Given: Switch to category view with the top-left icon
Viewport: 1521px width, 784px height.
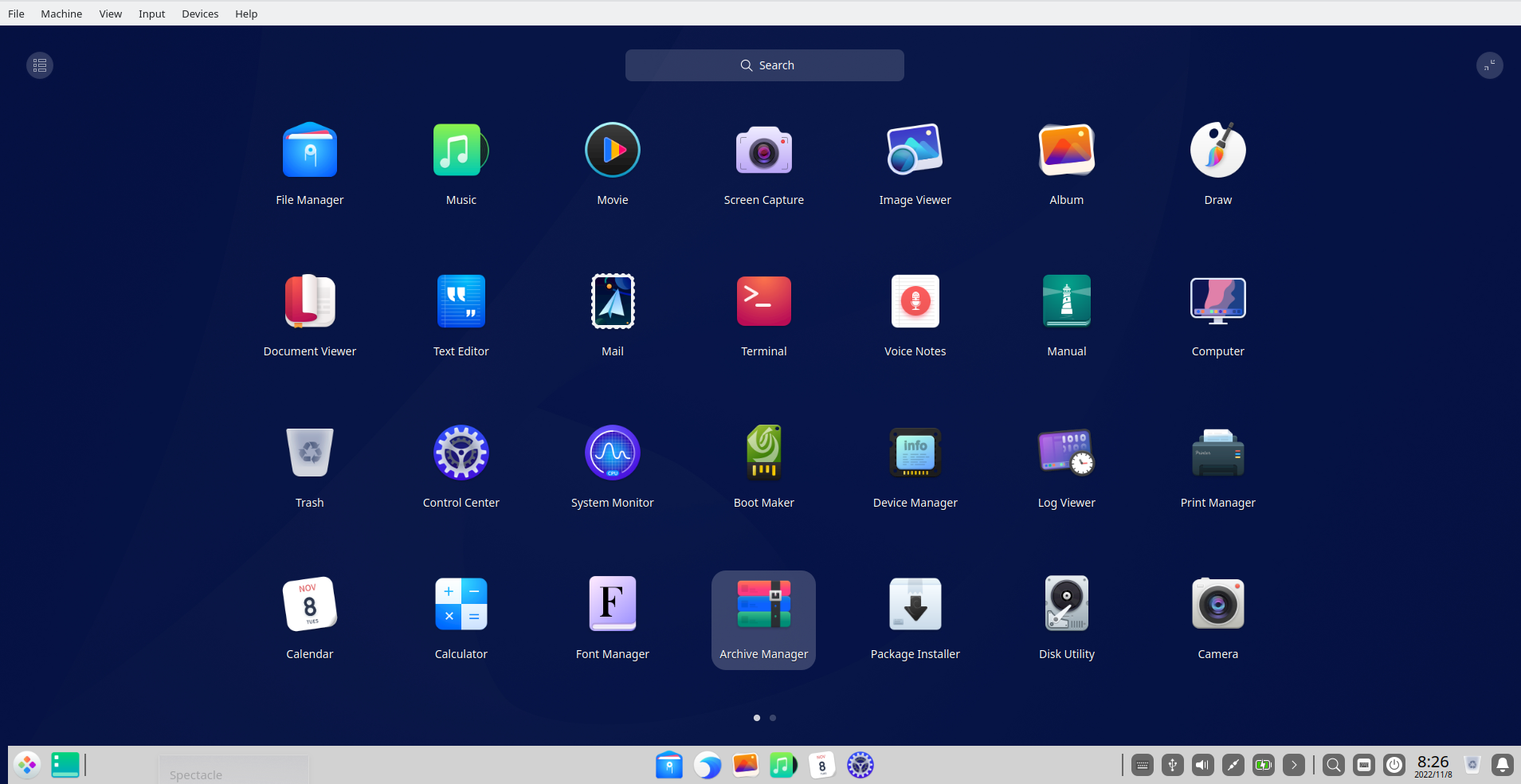Looking at the screenshot, I should pos(38,65).
